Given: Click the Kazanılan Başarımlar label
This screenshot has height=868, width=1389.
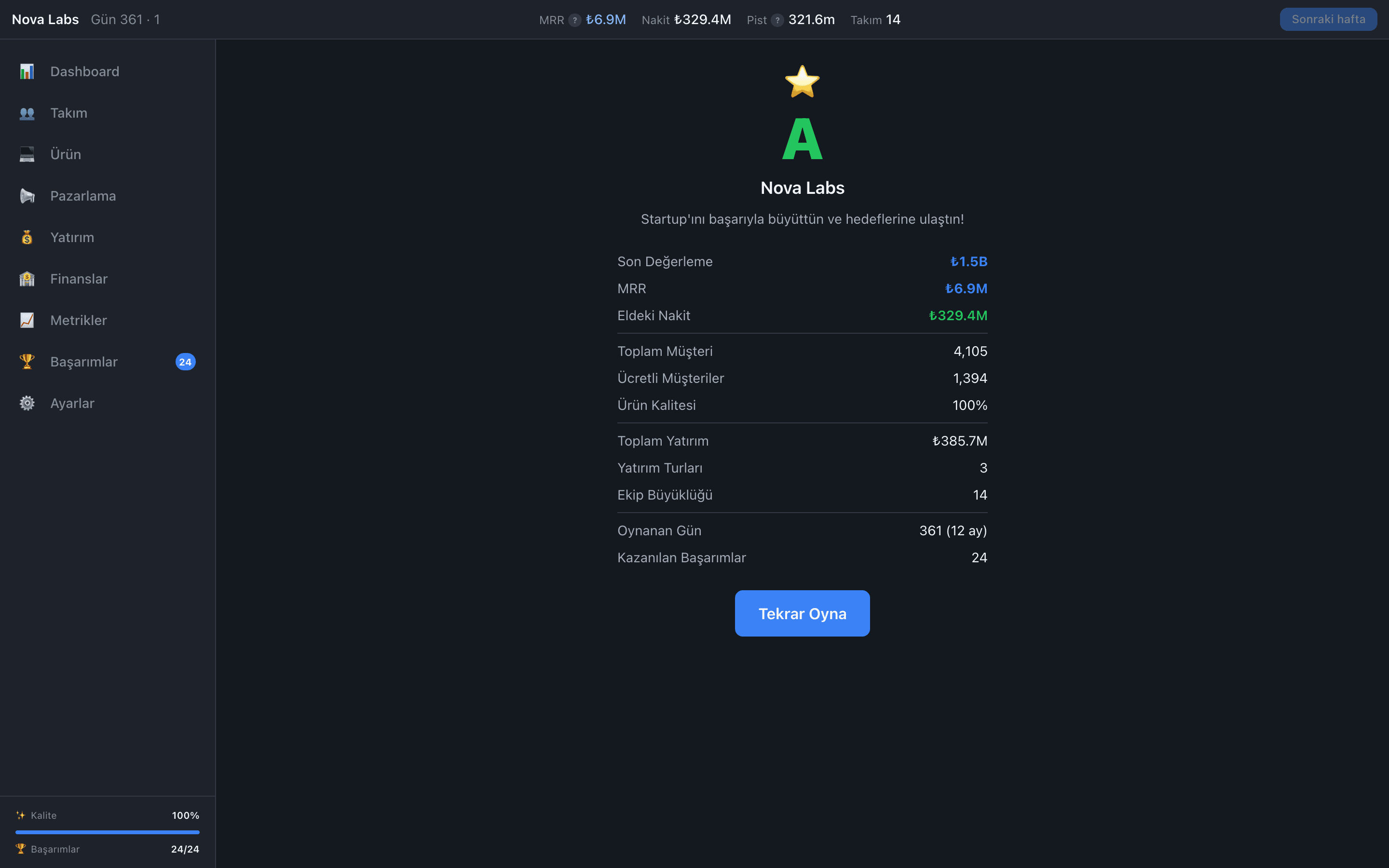Looking at the screenshot, I should click(681, 558).
